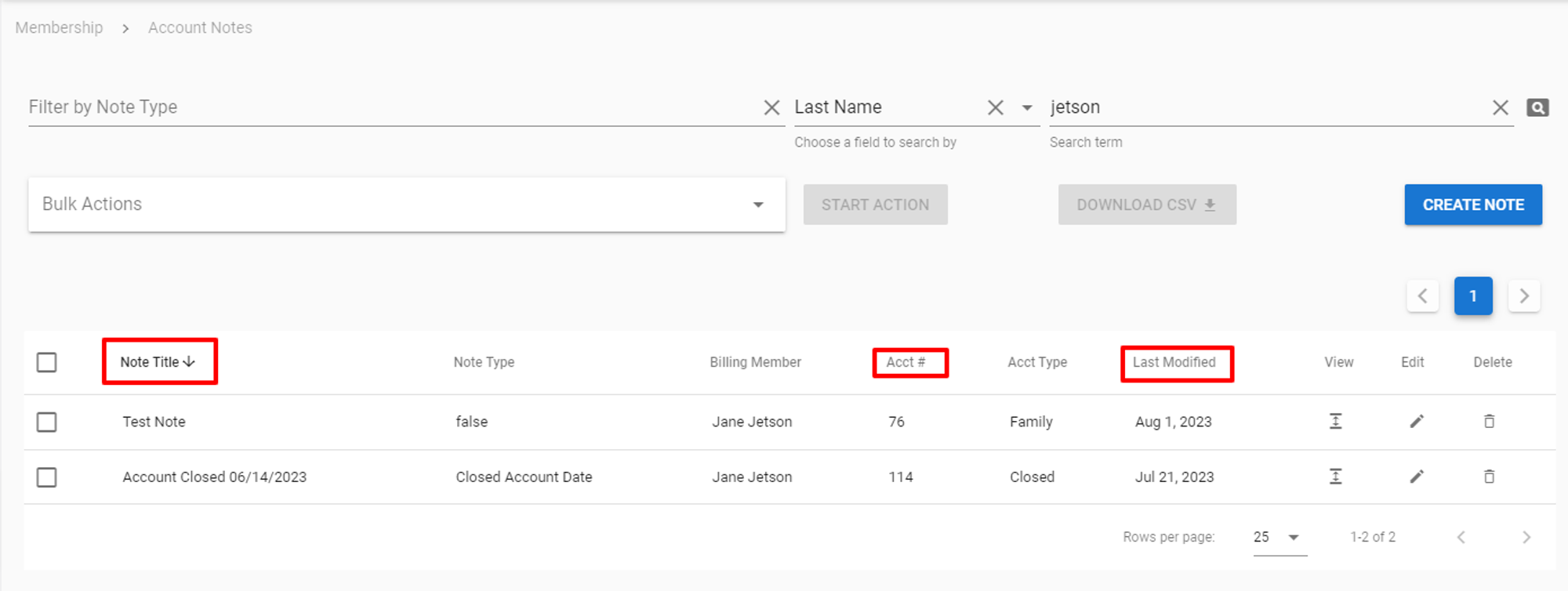Delete the Account Closed 06/14/2023 note
Viewport: 1568px width, 591px height.
tap(1489, 477)
